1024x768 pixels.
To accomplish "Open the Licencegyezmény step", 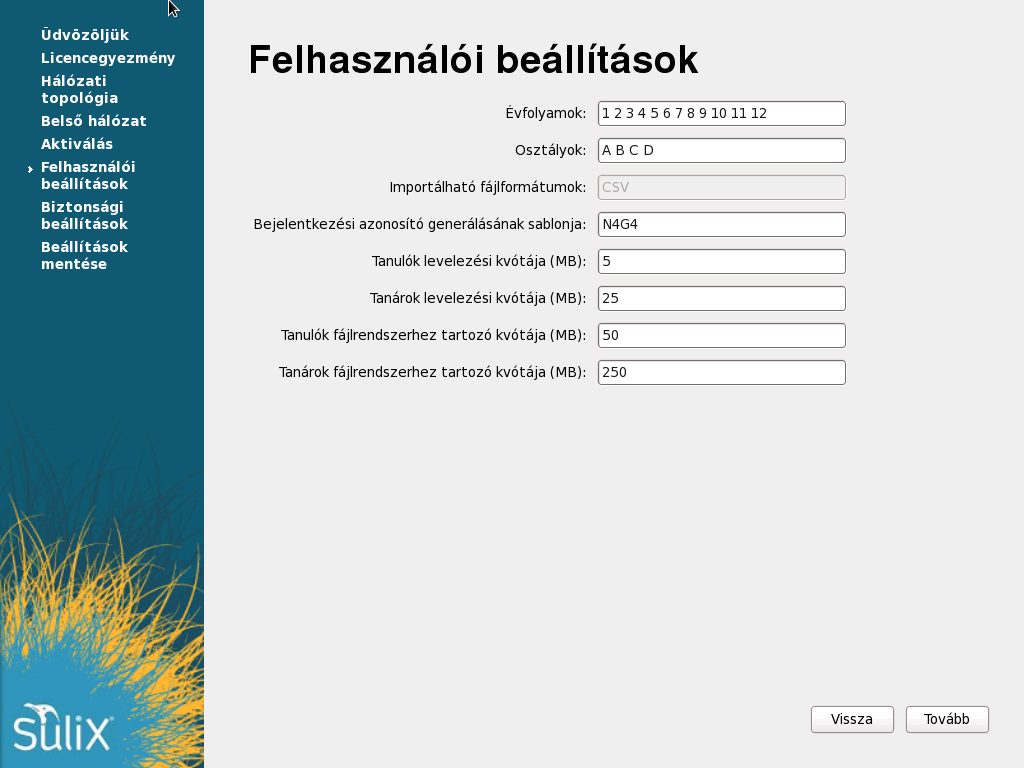I will 108,58.
